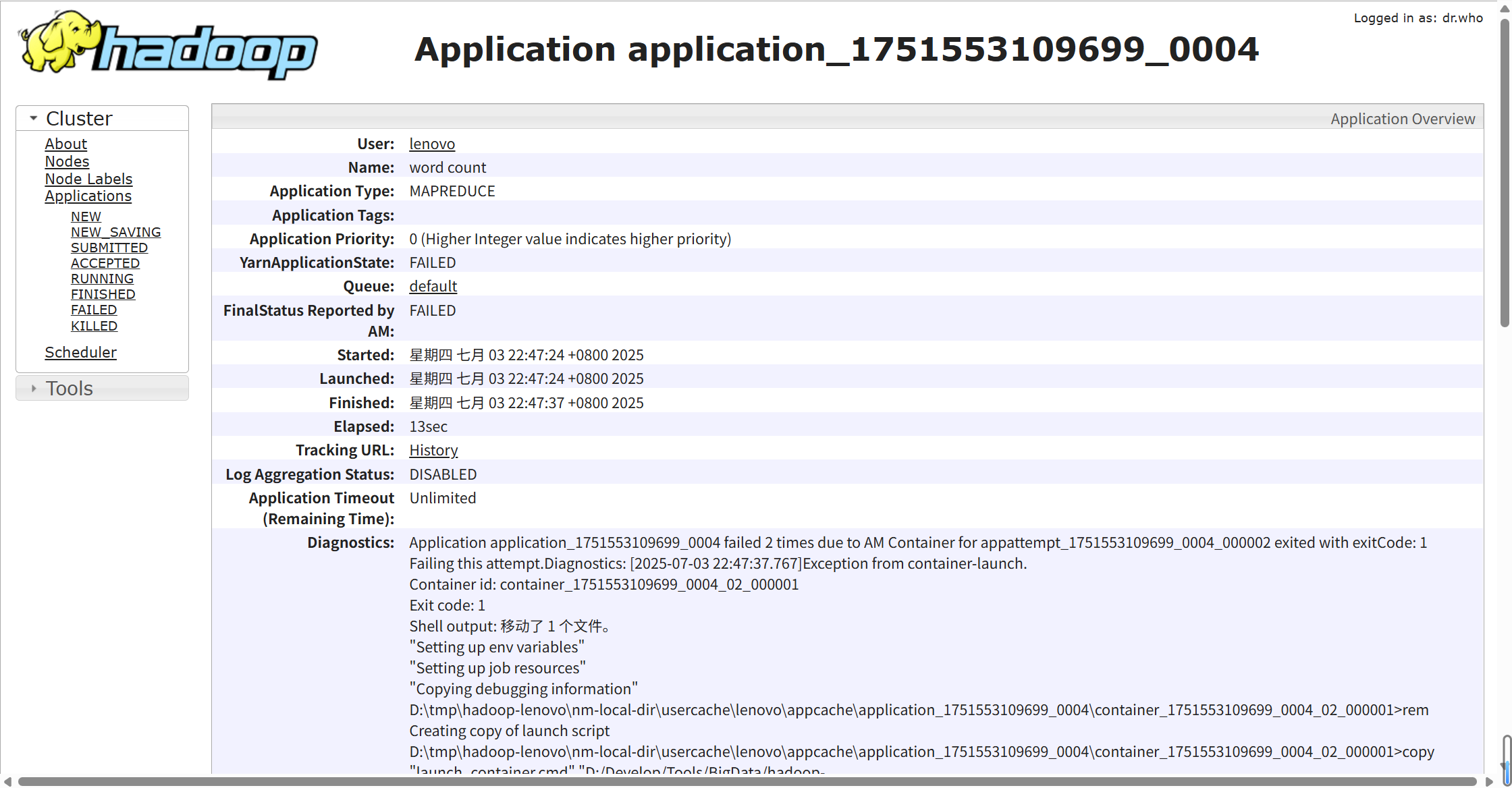The image size is (1512, 788).
Task: Open the About cluster page
Action: 65,144
